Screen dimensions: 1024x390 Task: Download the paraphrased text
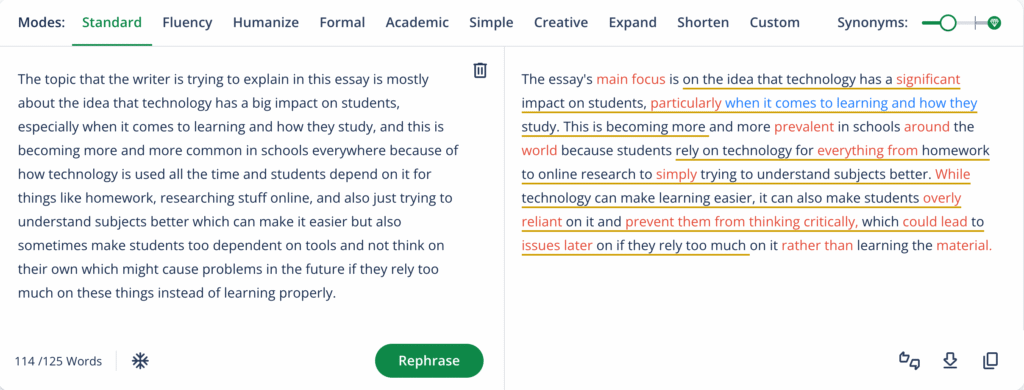pos(950,361)
